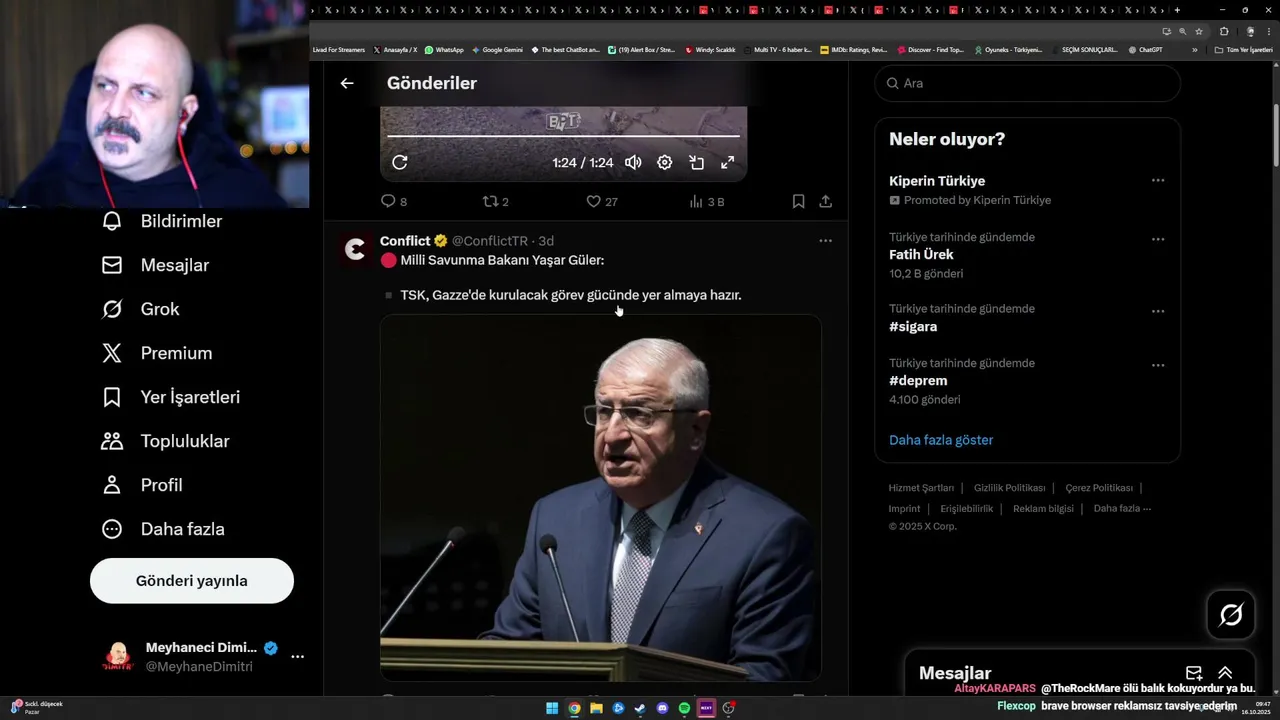
Task: Expand footer Daha fazla menu
Action: click(x=1122, y=509)
